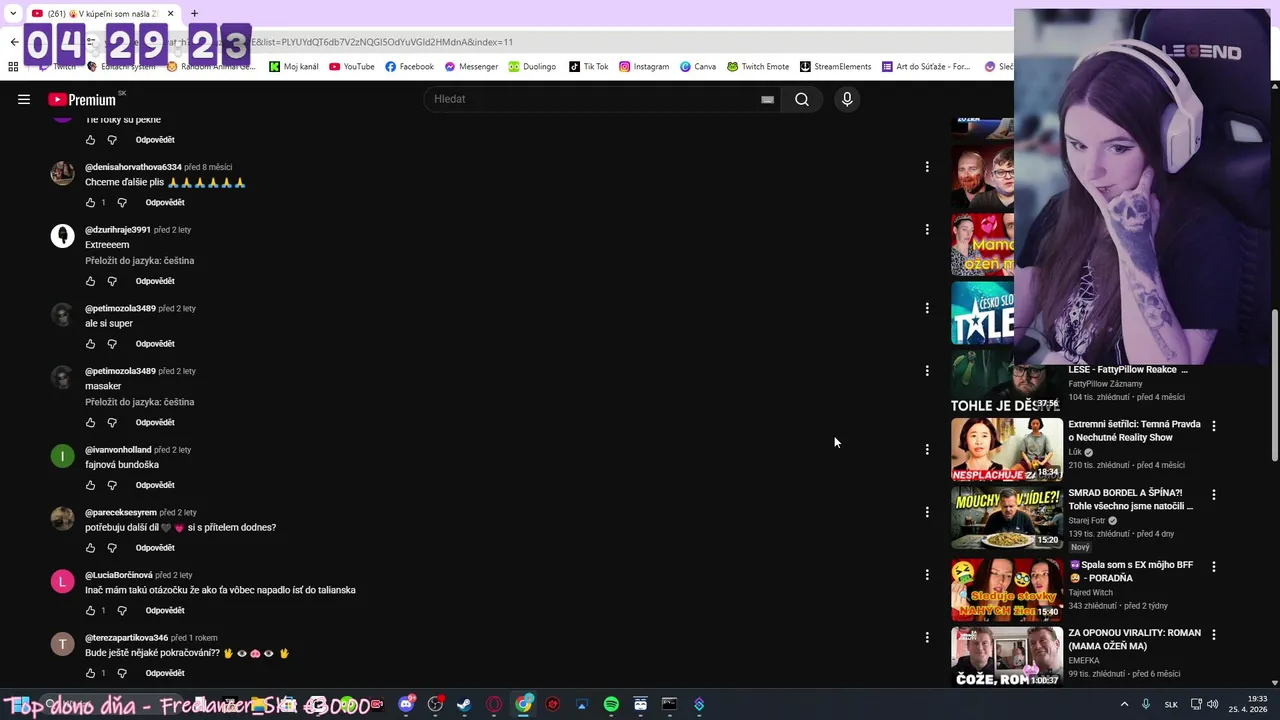This screenshot has height=720, width=1280.
Task: Open the on-screen keyboard in search box
Action: click(x=767, y=99)
